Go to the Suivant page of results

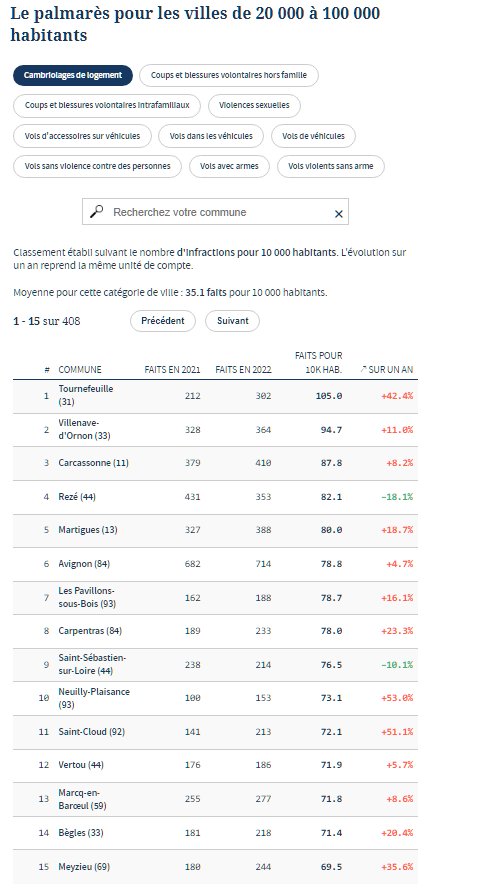click(x=232, y=321)
